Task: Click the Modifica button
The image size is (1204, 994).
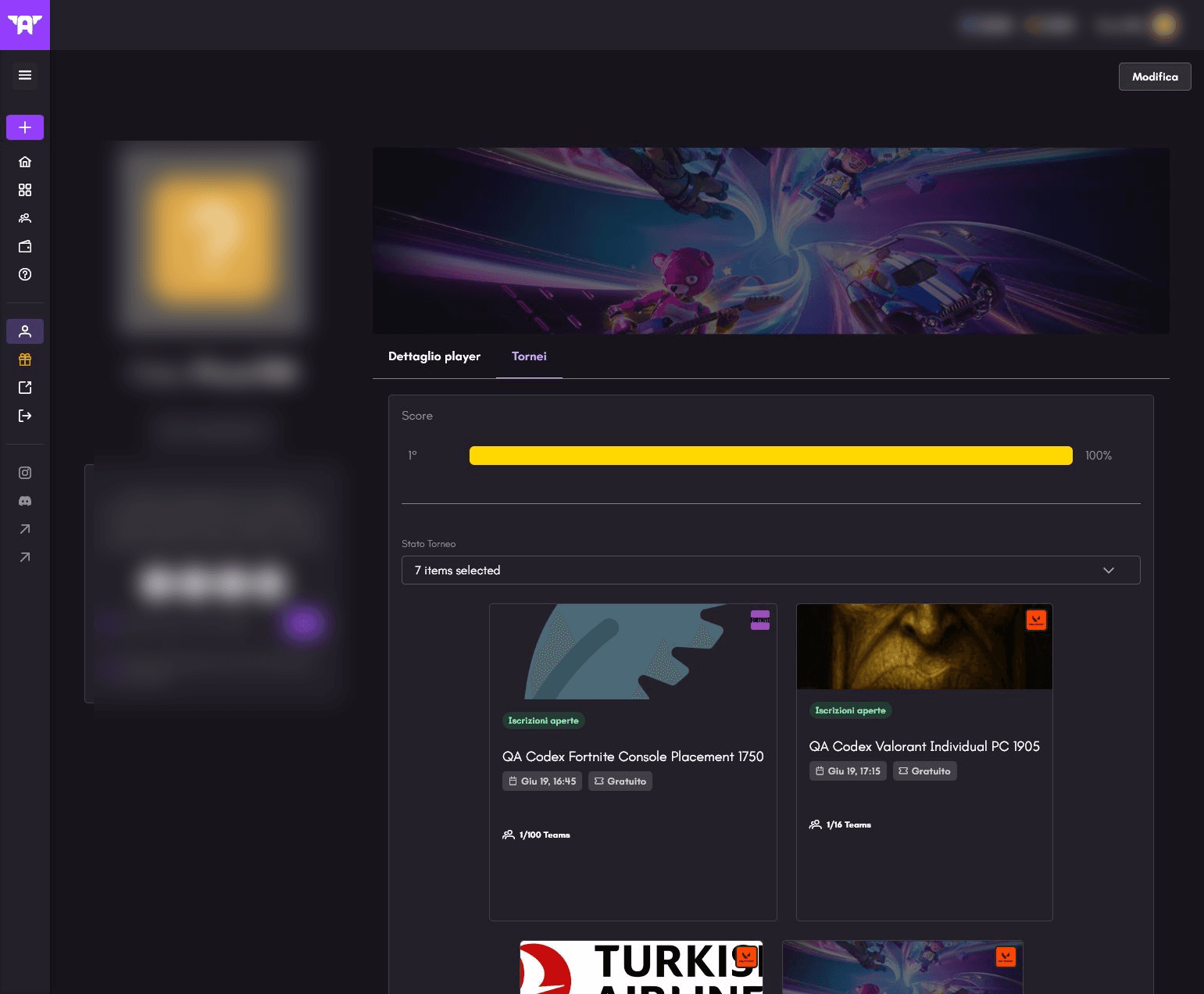Action: pyautogui.click(x=1155, y=77)
